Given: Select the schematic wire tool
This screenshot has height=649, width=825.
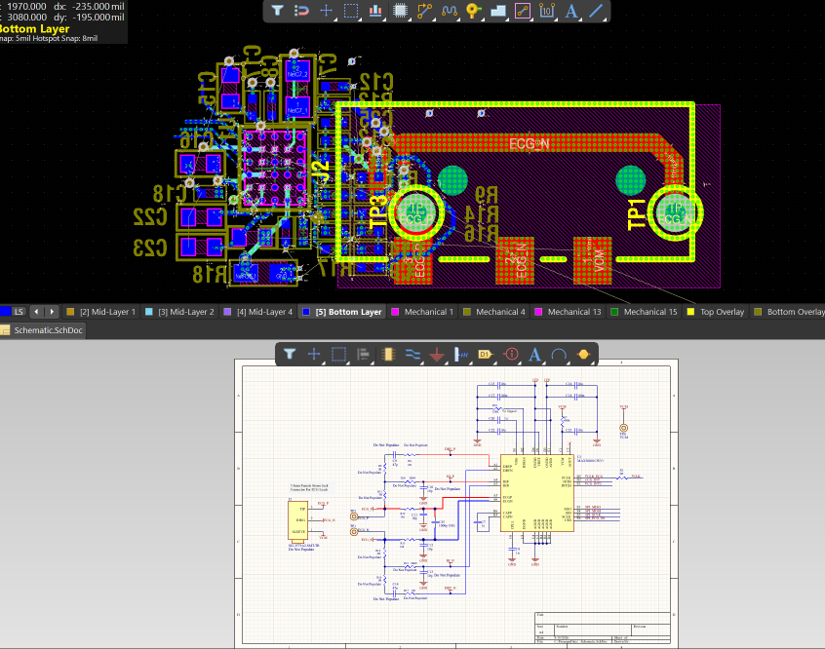Looking at the screenshot, I should click(x=412, y=354).
